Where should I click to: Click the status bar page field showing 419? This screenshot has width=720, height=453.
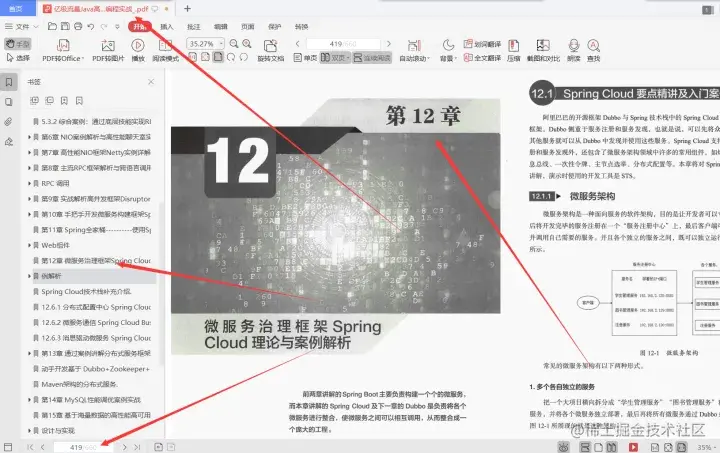coord(83,447)
